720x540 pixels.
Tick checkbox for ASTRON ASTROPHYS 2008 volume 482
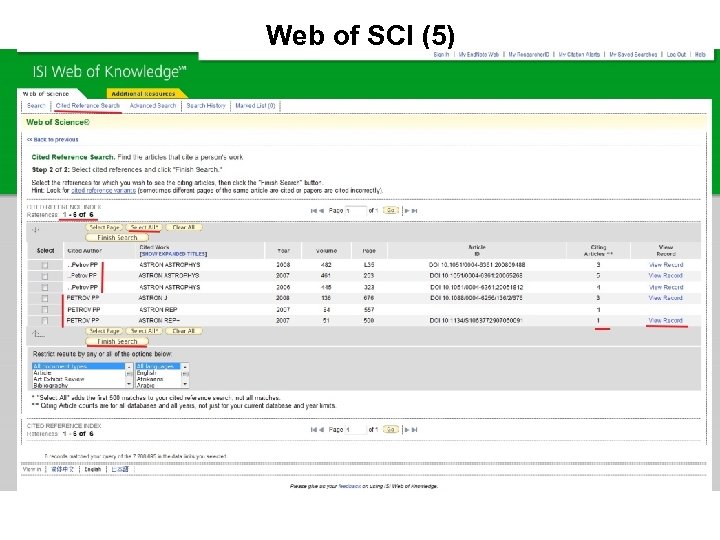(45, 265)
